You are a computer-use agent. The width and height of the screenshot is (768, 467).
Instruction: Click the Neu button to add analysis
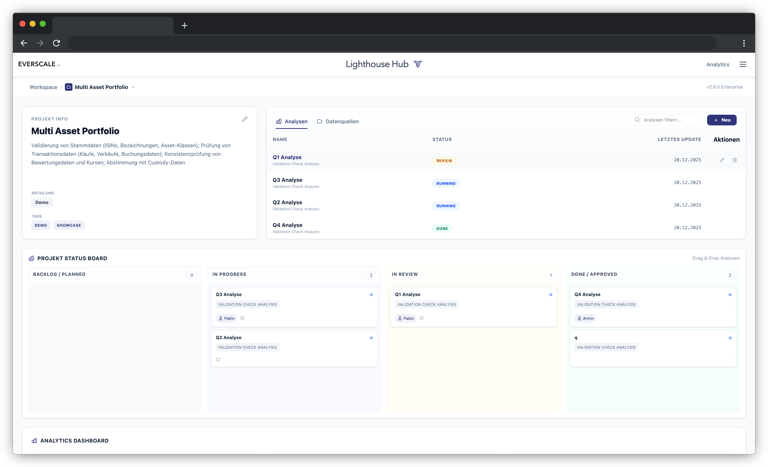click(721, 120)
